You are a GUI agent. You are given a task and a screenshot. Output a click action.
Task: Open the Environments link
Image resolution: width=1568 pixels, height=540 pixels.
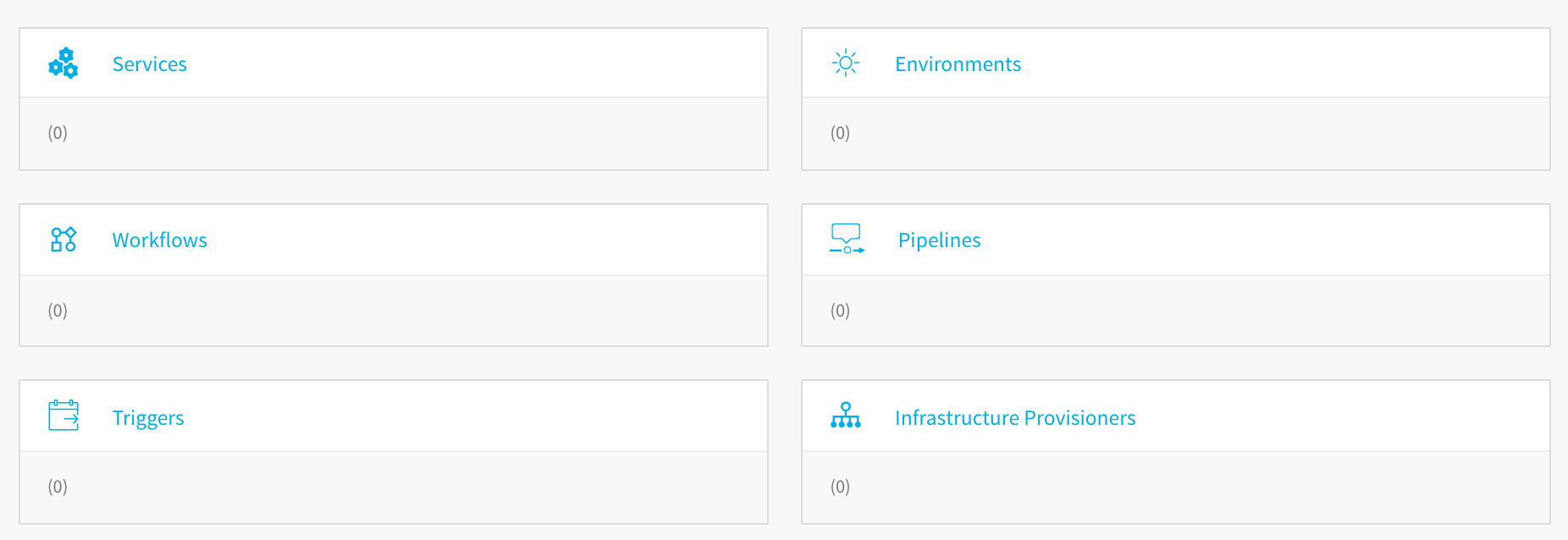pos(958,64)
